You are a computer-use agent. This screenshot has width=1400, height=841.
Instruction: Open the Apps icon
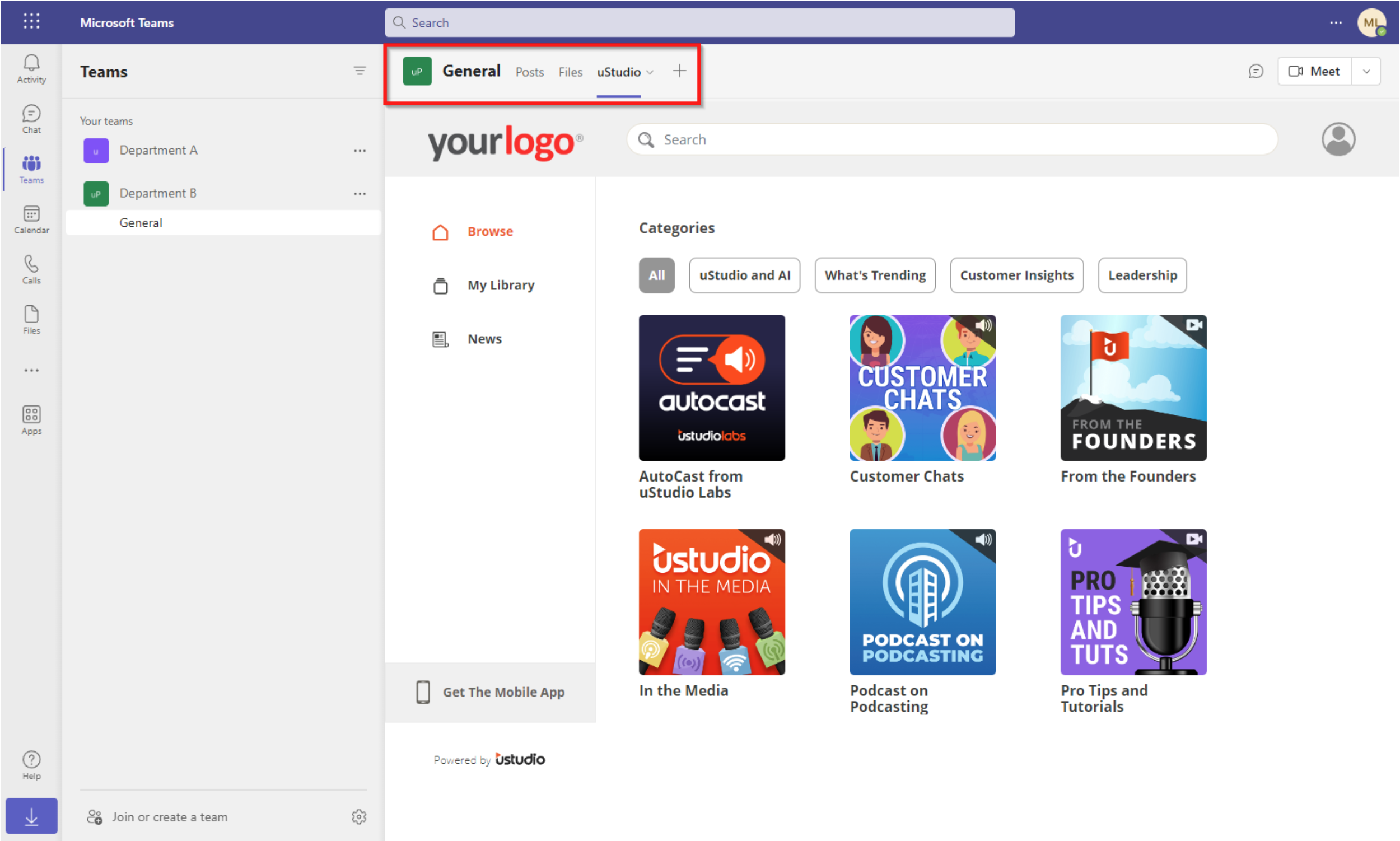31,421
